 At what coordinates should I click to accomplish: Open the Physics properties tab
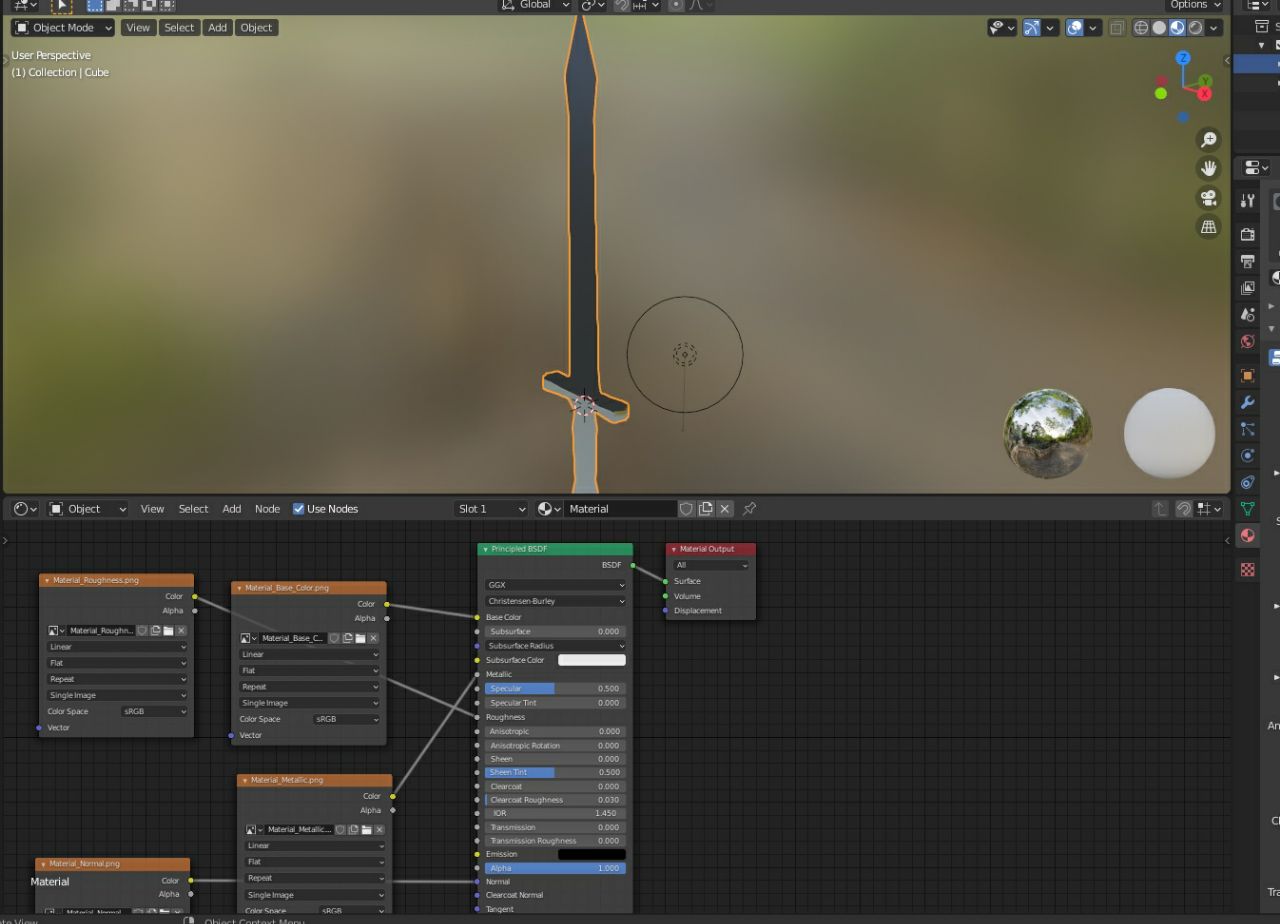tap(1247, 456)
